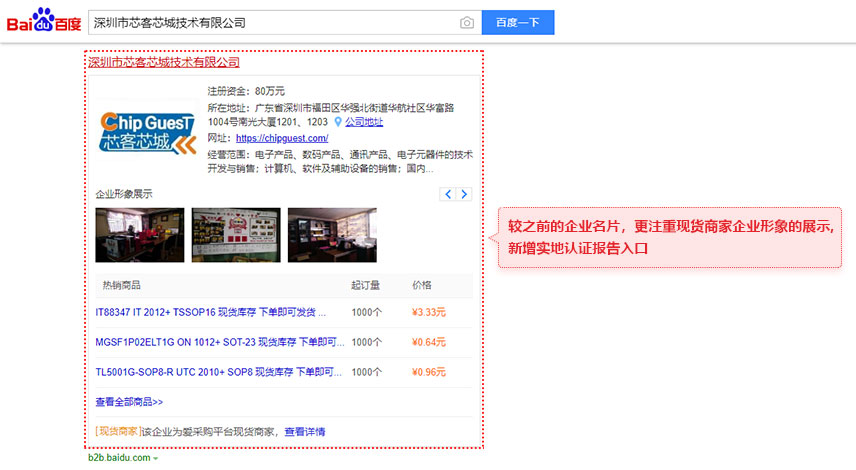This screenshot has width=856, height=470.
Task: Click the Chip Guest company logo
Action: pos(147,132)
